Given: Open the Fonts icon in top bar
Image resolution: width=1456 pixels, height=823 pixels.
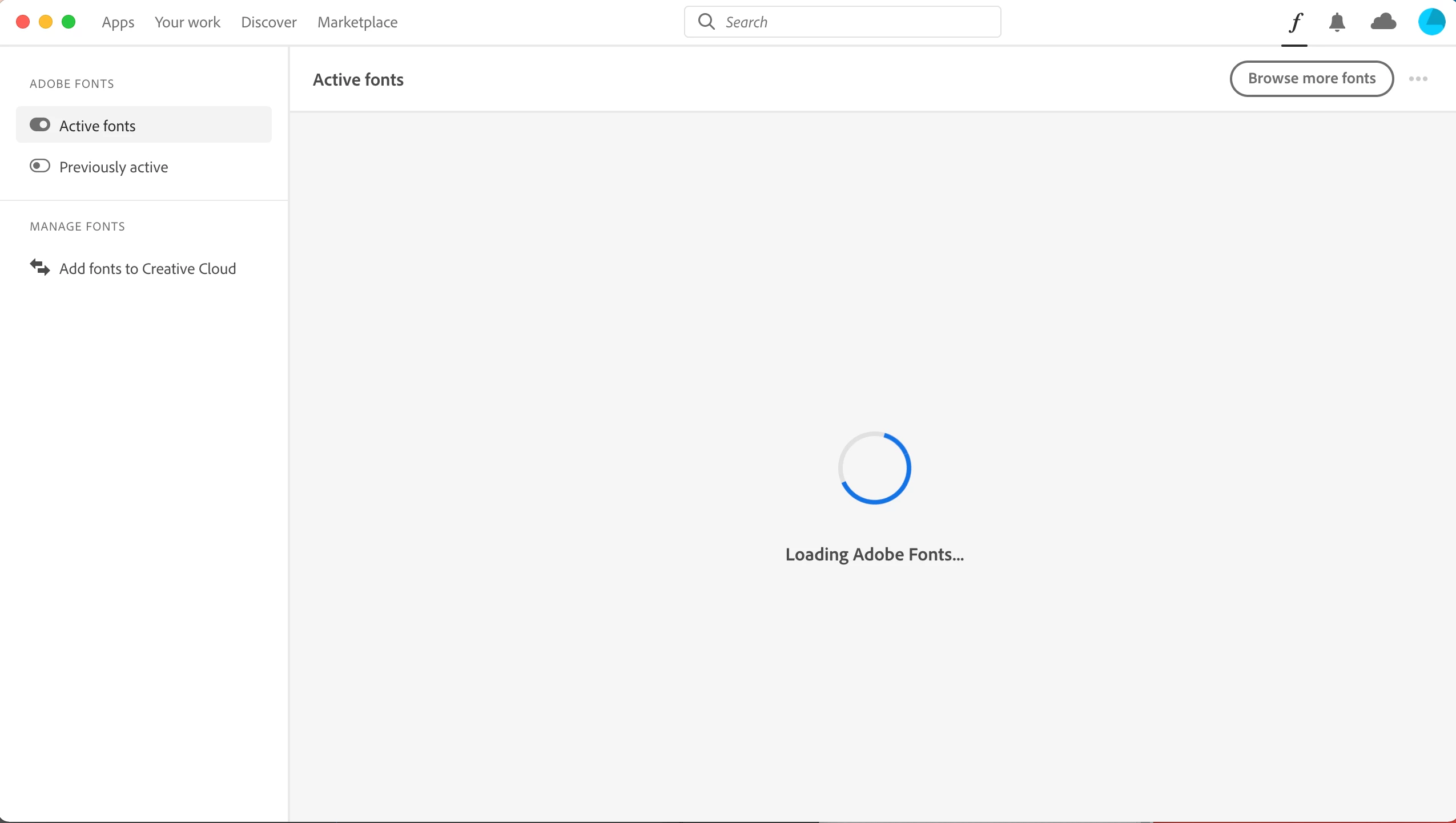Looking at the screenshot, I should point(1295,23).
